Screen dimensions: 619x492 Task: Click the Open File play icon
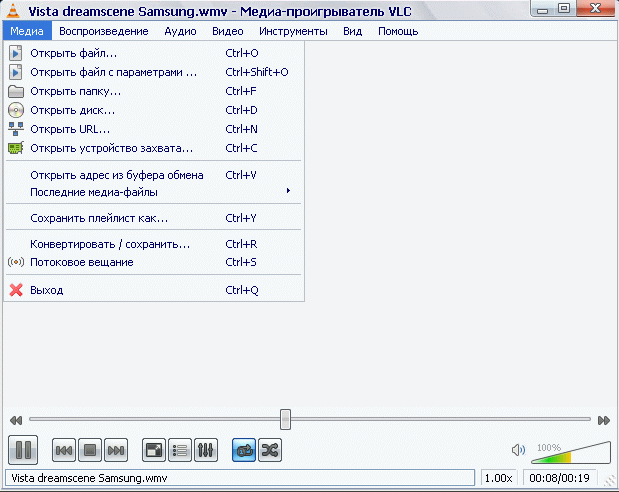tap(15, 53)
